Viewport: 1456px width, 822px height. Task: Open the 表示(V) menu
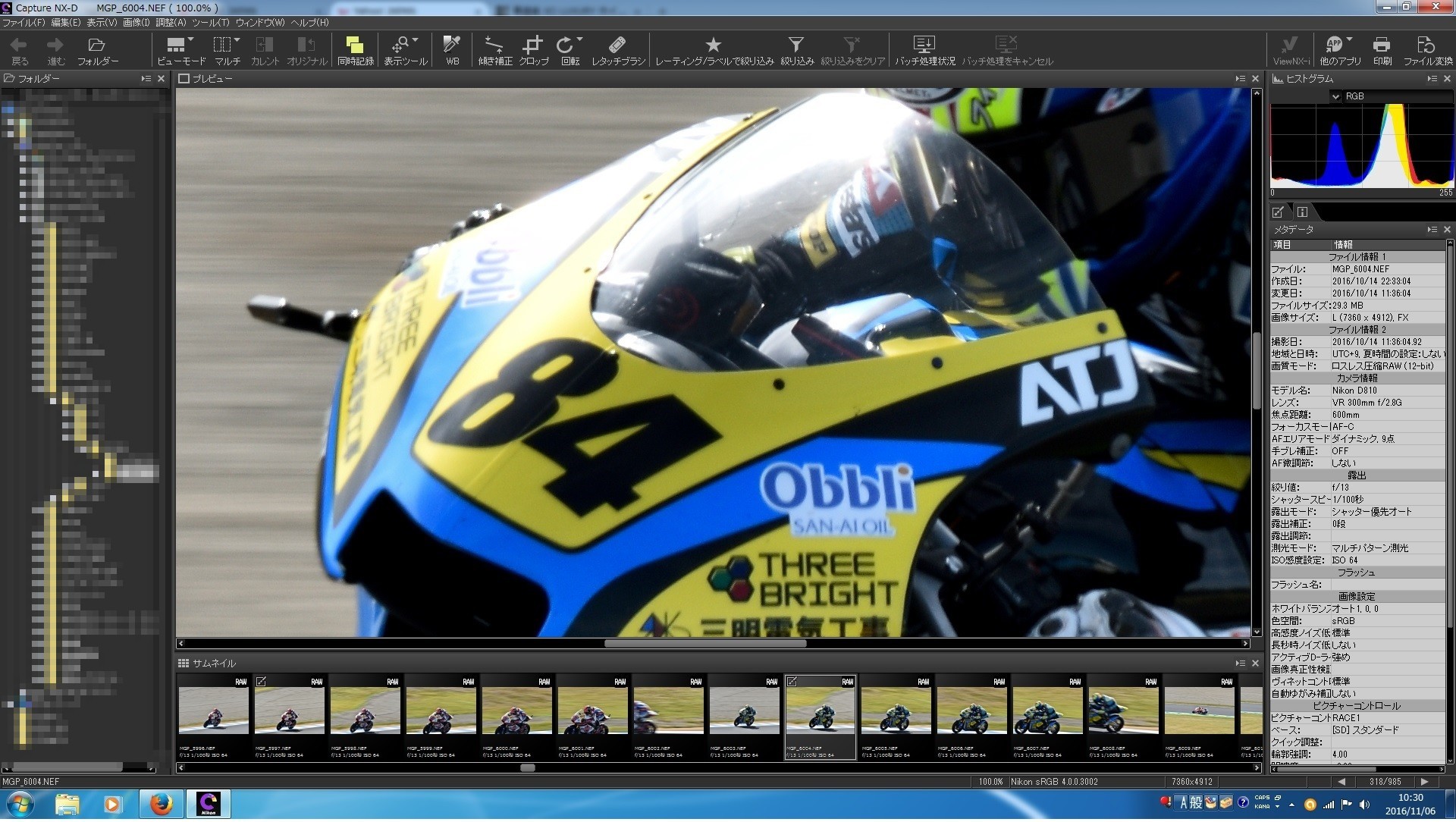[x=102, y=23]
